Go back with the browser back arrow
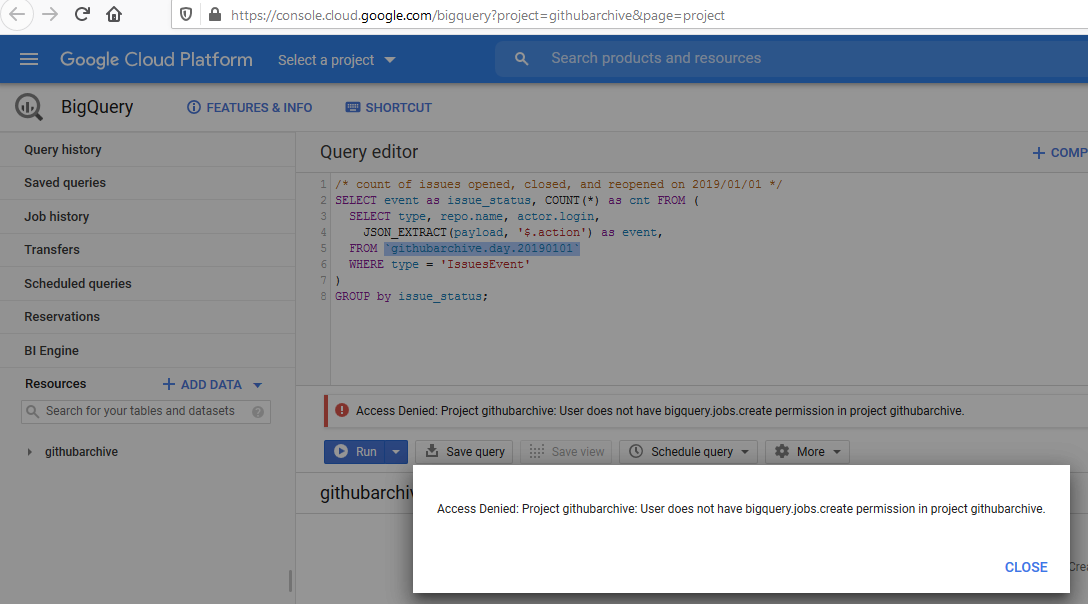The width and height of the screenshot is (1088, 604). click(x=17, y=15)
